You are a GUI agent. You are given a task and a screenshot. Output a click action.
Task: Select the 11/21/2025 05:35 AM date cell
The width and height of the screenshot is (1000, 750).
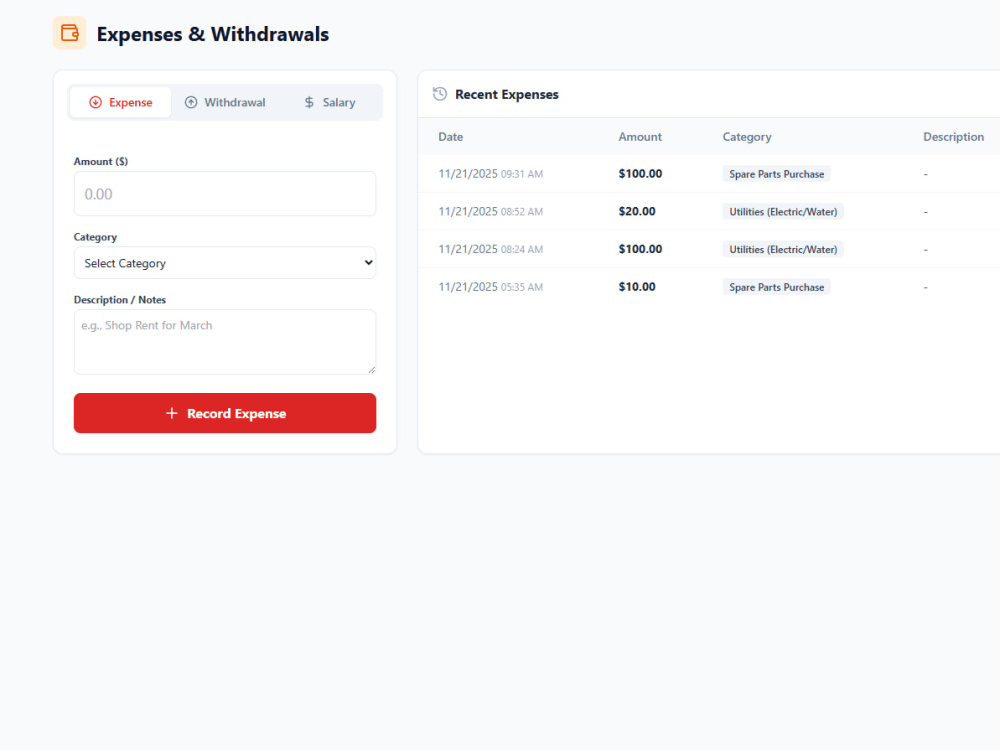click(x=490, y=286)
